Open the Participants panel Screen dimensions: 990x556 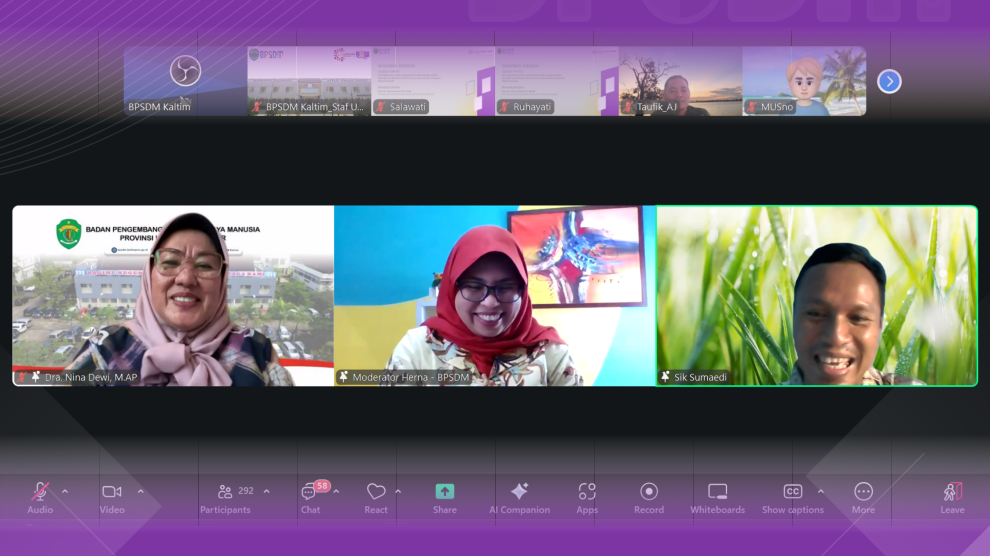click(x=225, y=495)
